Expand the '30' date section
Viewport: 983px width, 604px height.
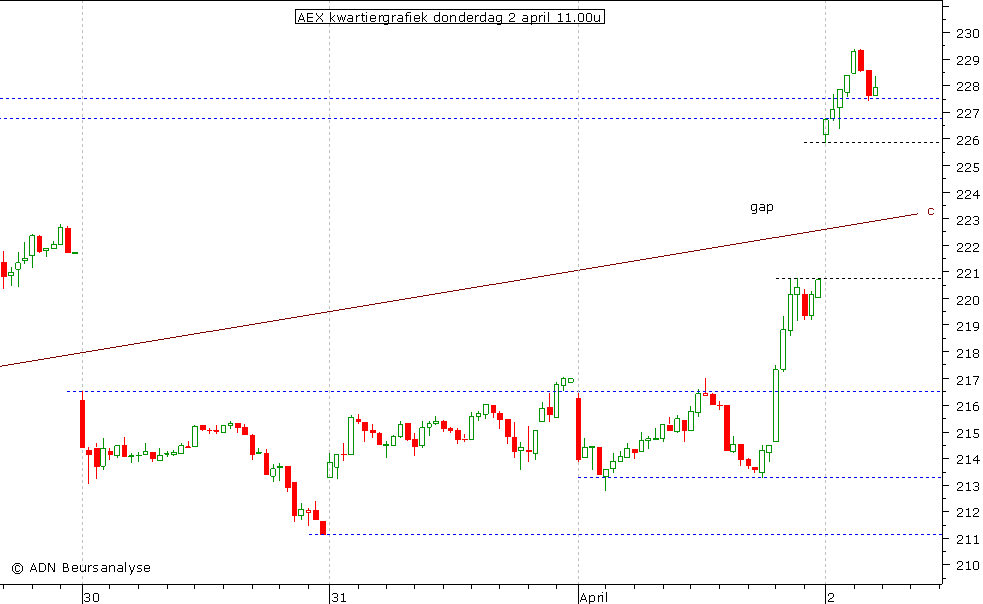[90, 598]
